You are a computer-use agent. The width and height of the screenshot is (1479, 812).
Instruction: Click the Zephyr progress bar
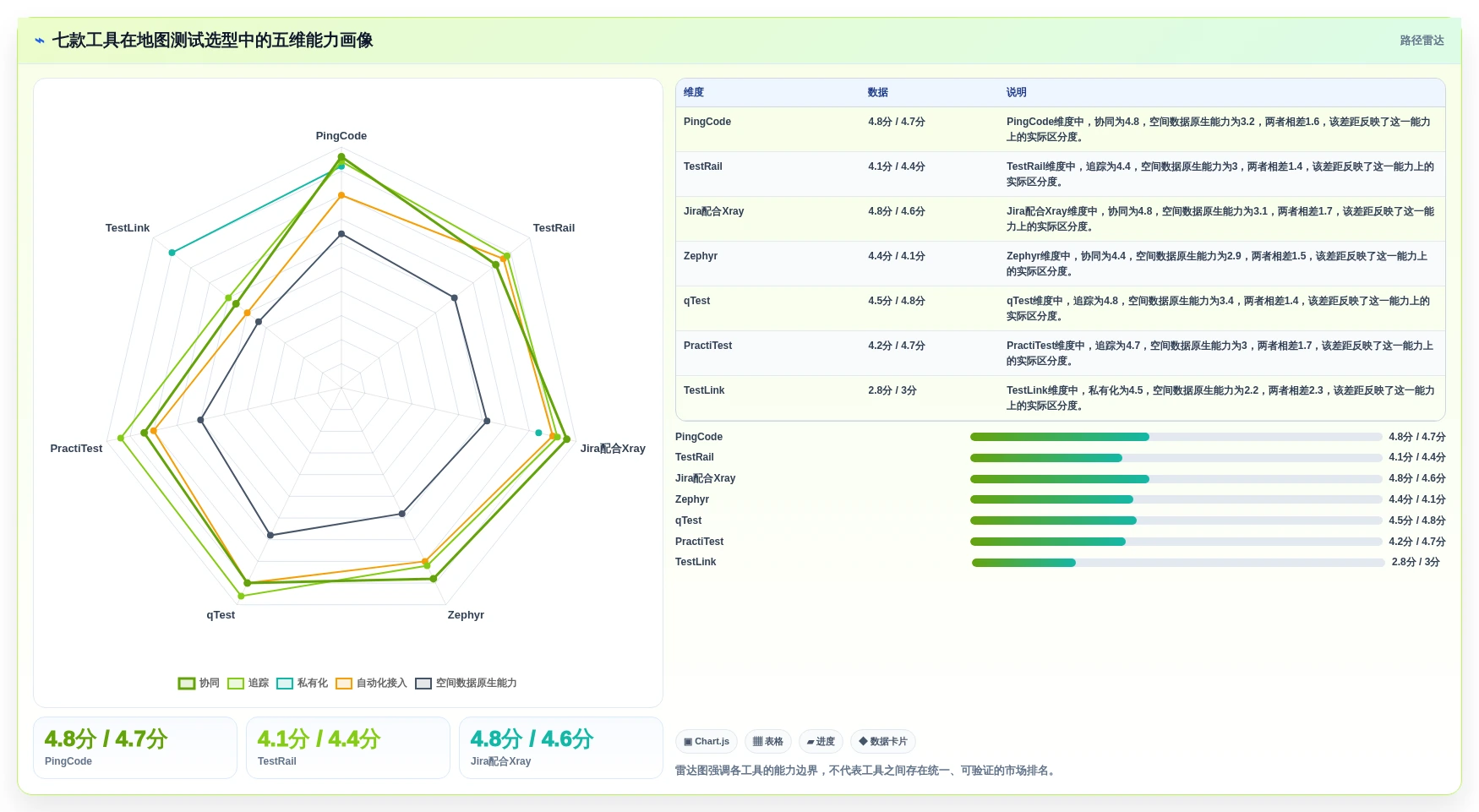tap(1176, 499)
